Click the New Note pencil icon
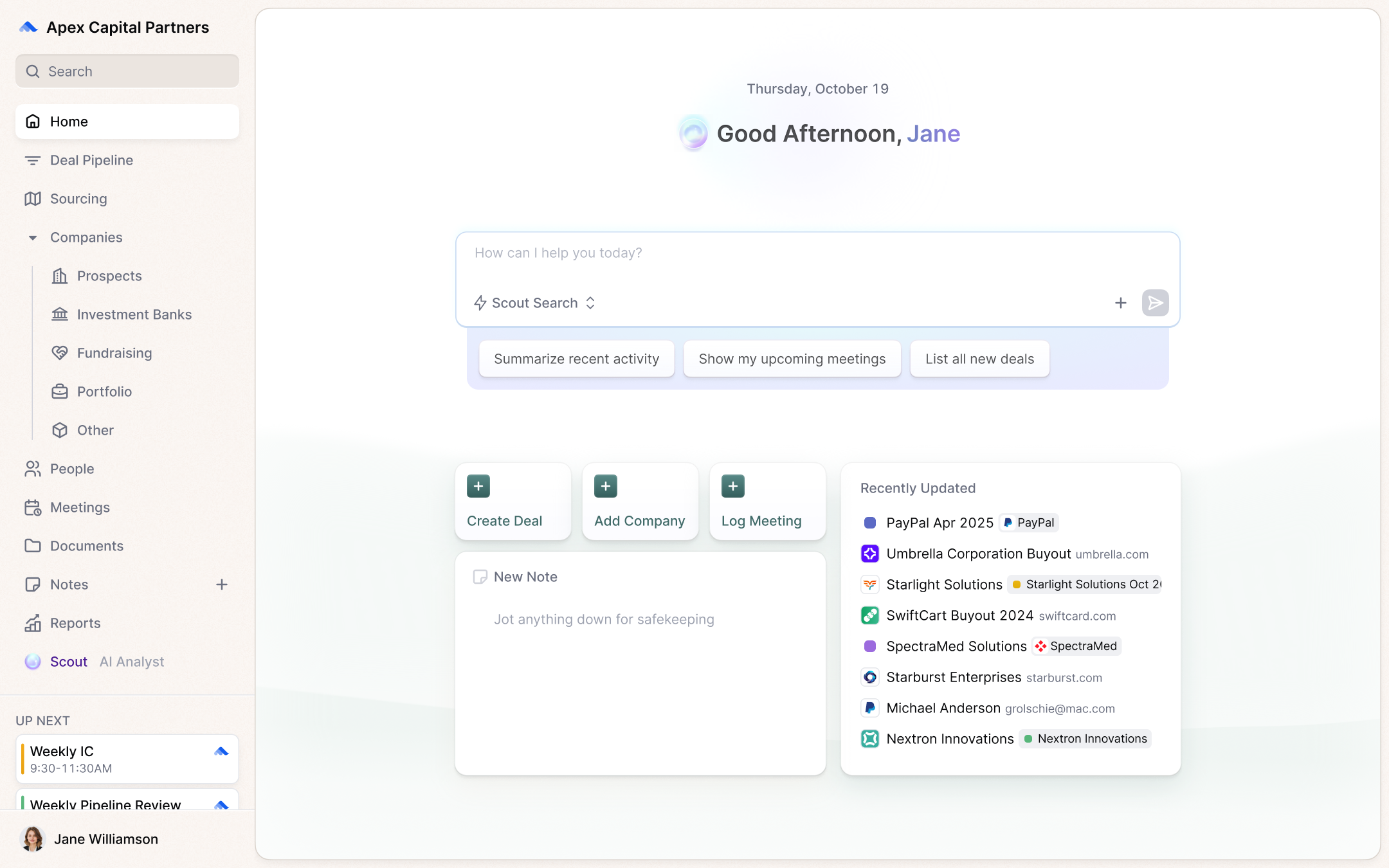The height and width of the screenshot is (868, 1389). (480, 576)
